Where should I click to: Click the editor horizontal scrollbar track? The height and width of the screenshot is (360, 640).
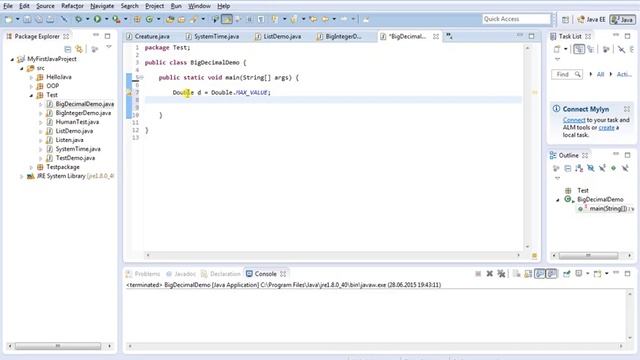point(333,255)
